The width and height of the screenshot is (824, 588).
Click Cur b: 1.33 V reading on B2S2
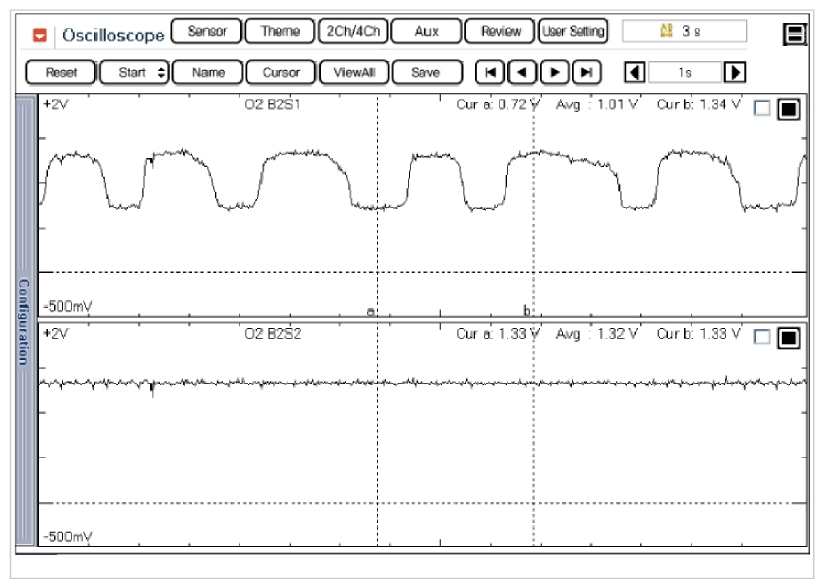[x=699, y=334]
